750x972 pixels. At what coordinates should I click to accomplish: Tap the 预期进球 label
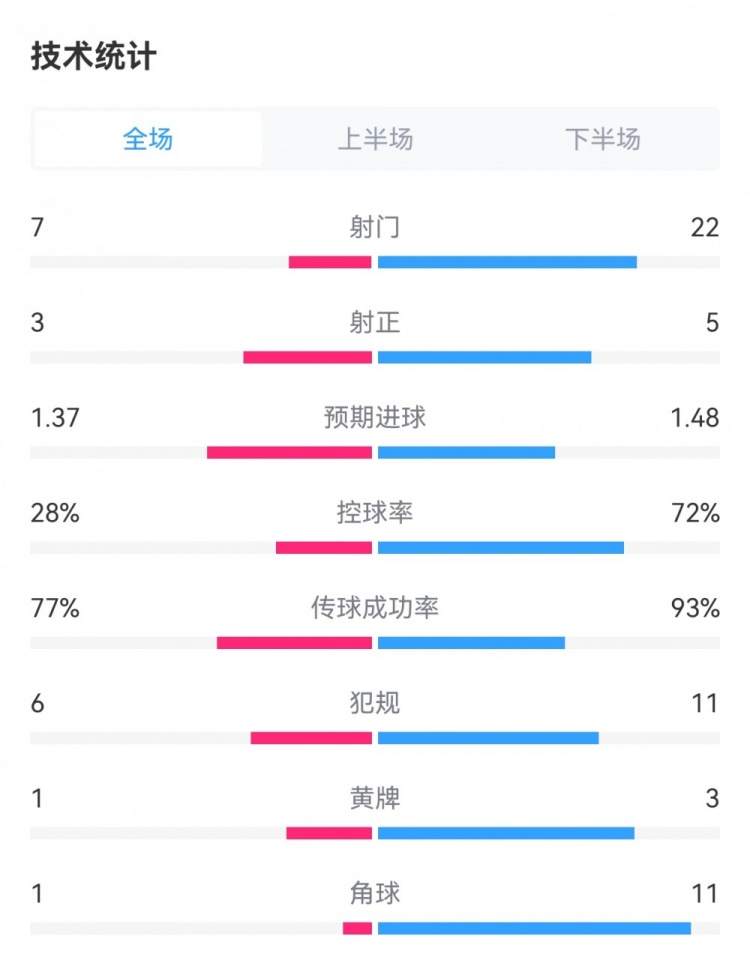[x=375, y=418]
